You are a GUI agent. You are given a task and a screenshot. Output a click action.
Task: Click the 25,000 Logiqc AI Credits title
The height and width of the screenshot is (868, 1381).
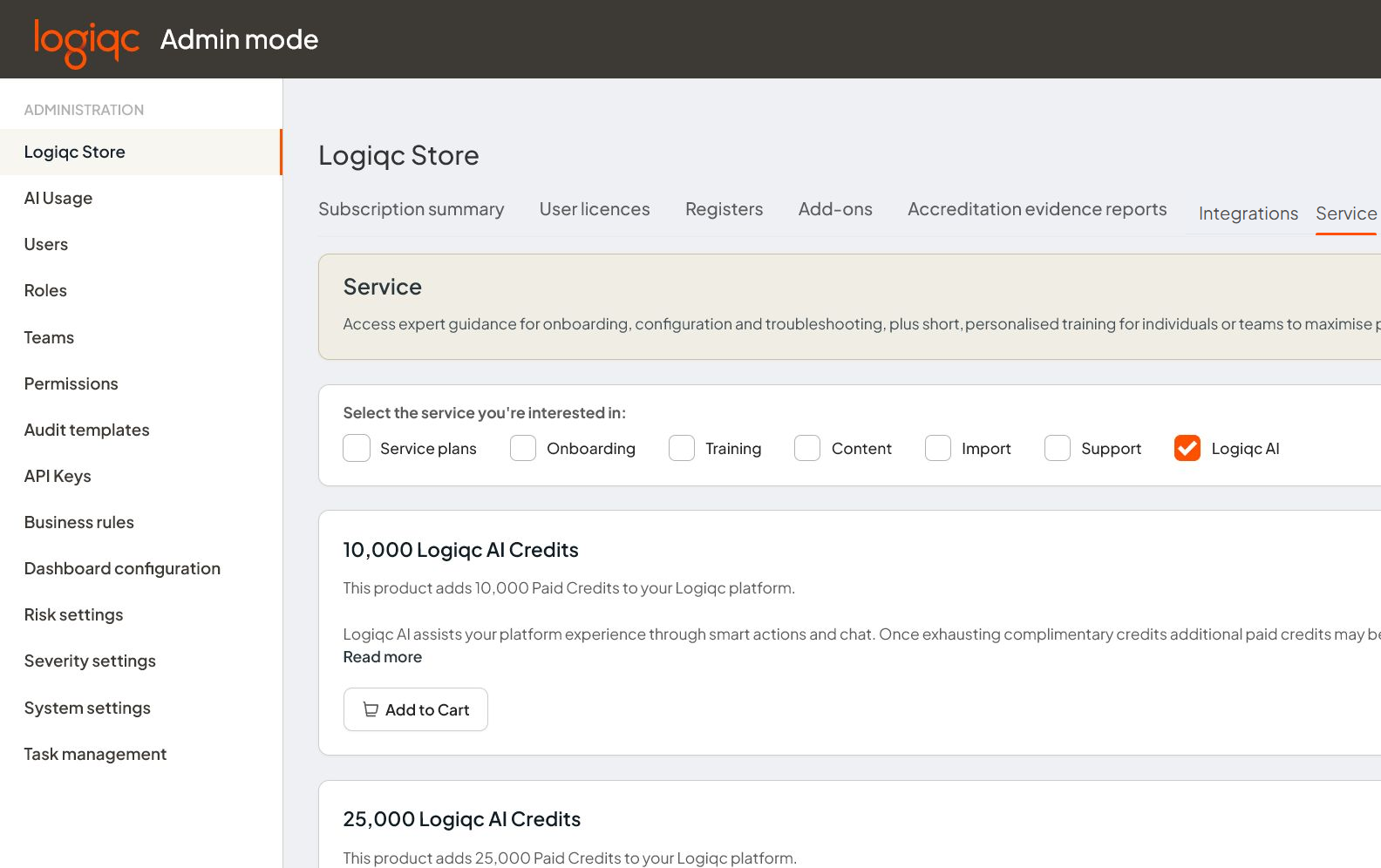(x=462, y=819)
